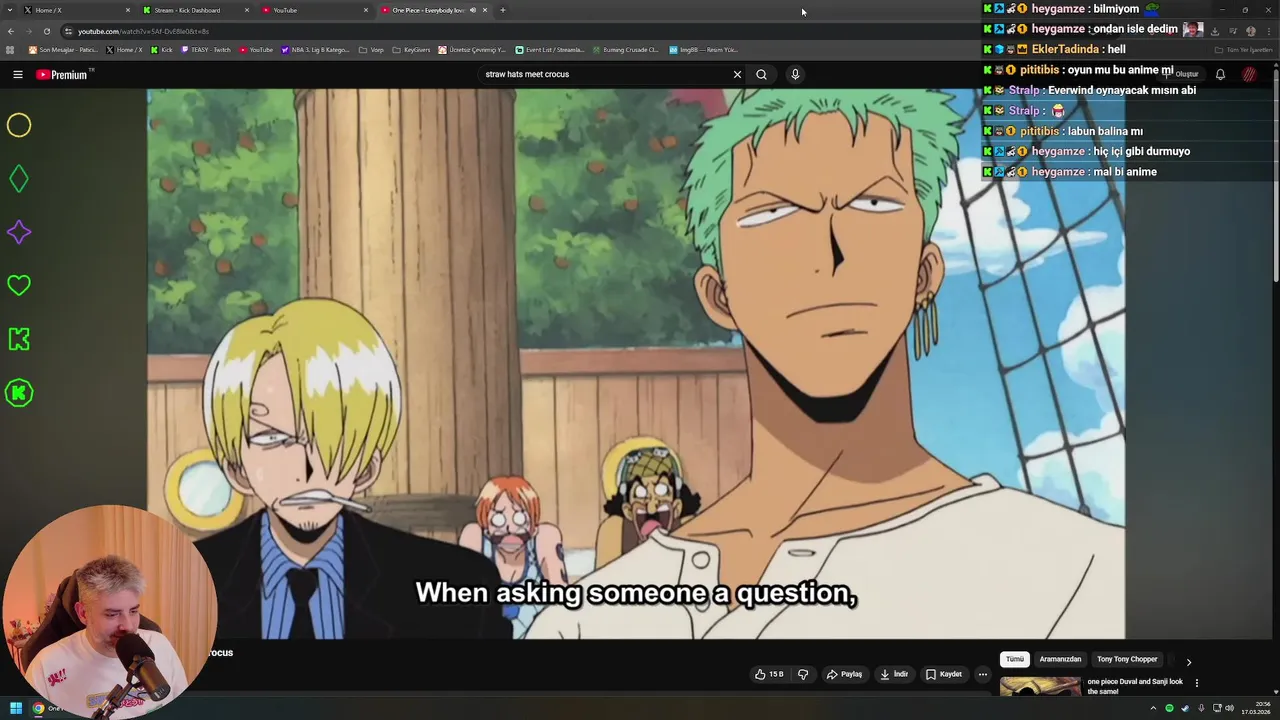Open the Duval and Sanji video thumbnail
Screen dimensions: 1280x720
point(1040,687)
